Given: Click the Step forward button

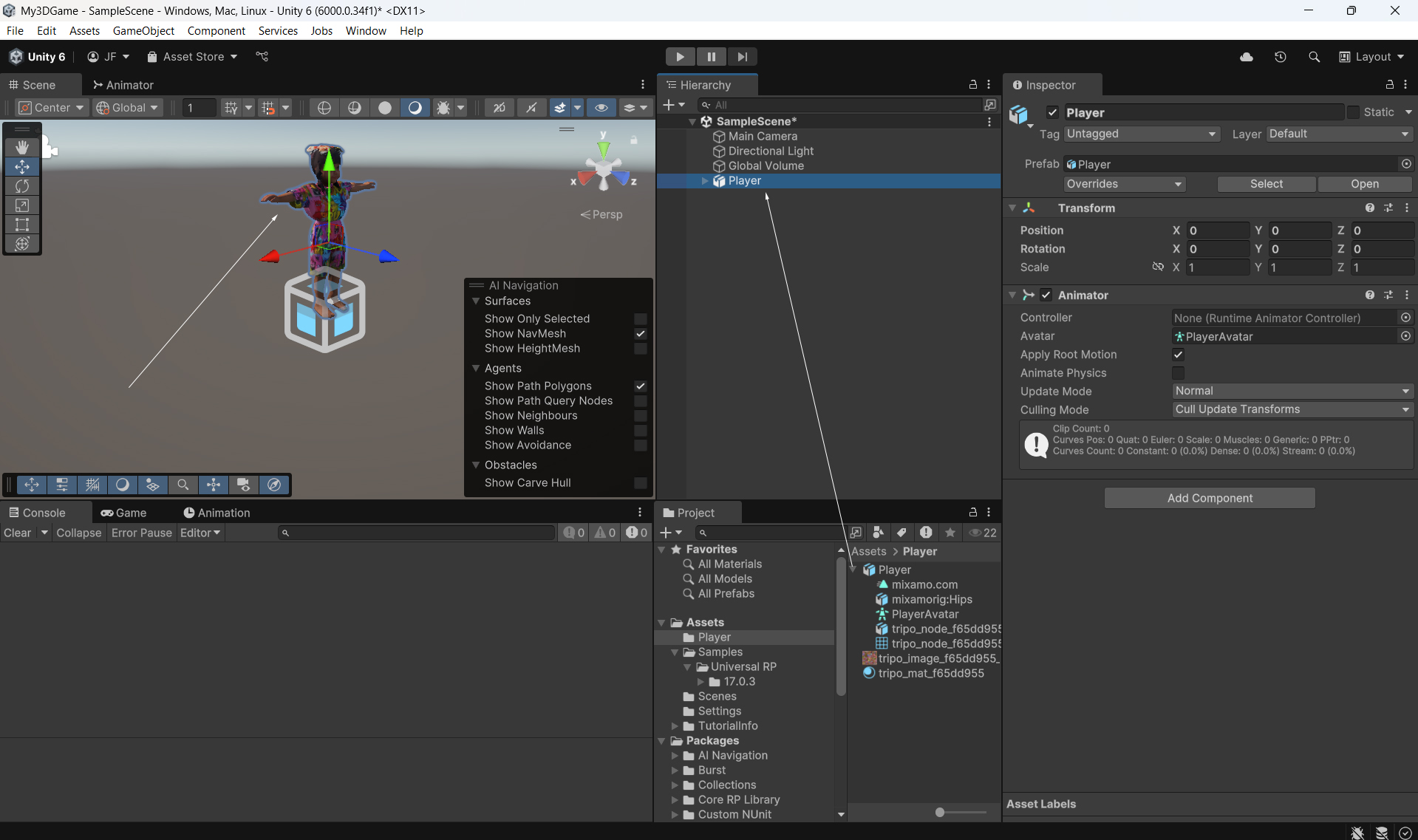Looking at the screenshot, I should tap(742, 57).
